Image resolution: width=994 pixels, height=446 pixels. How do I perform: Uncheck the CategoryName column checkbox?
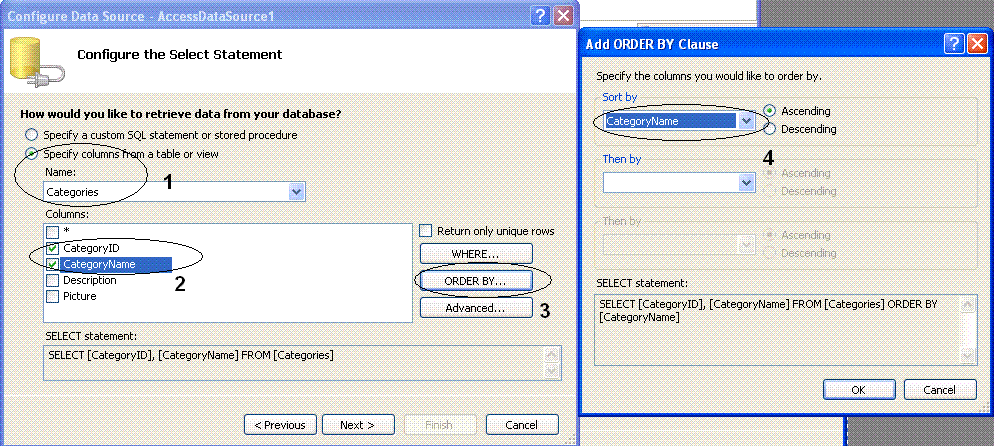click(x=53, y=264)
